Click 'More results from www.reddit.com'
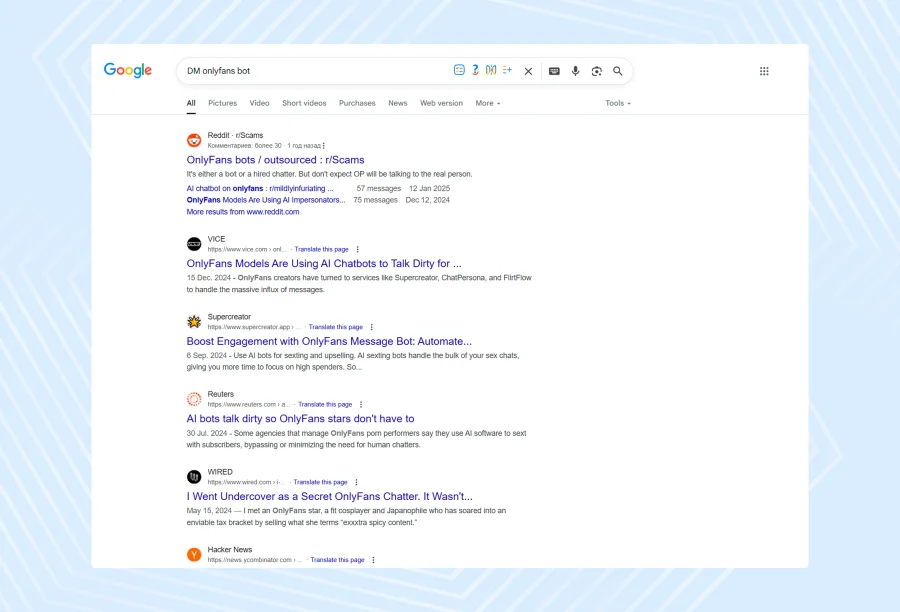 [x=242, y=212]
